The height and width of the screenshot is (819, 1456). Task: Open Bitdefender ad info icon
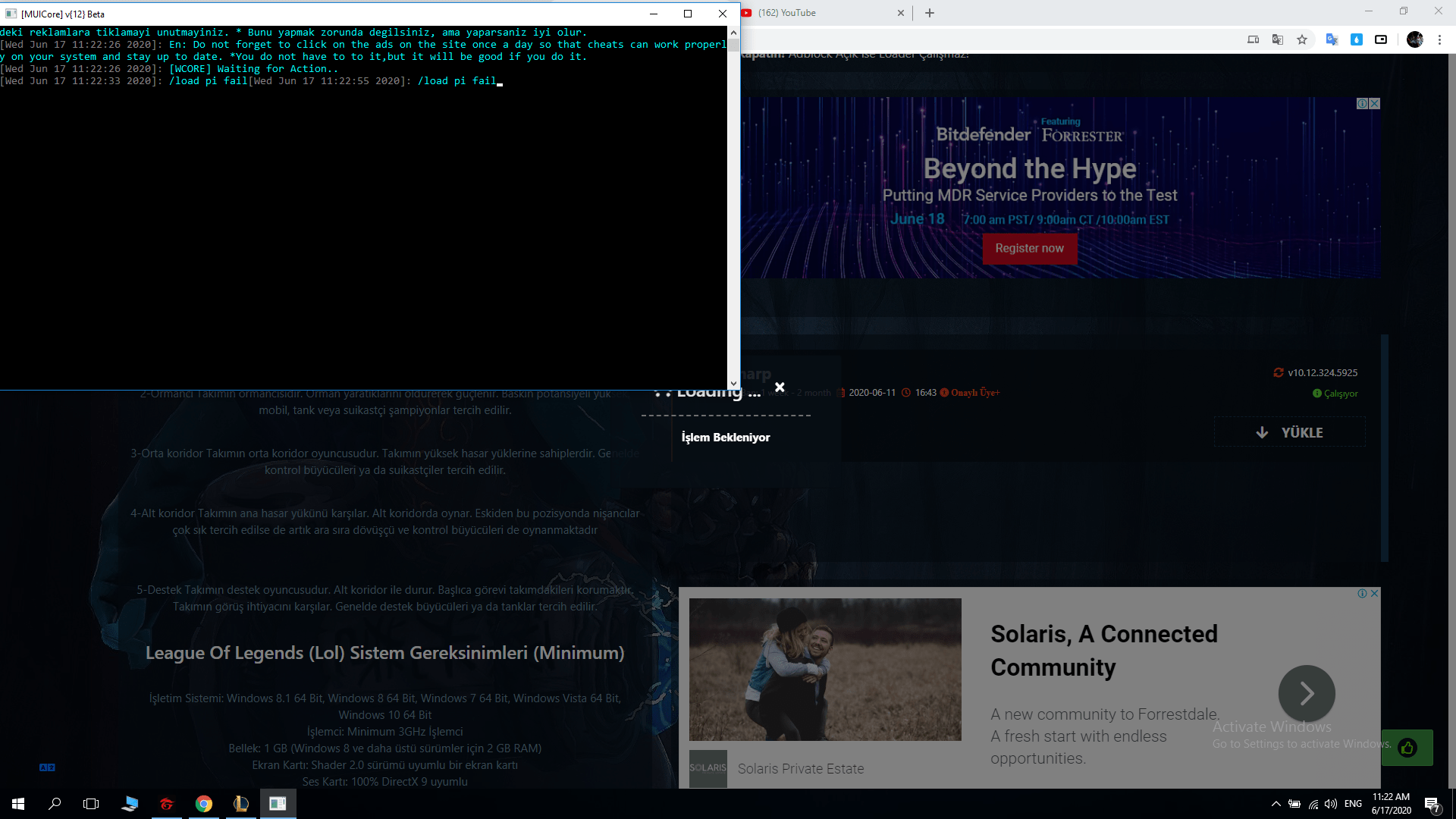(1363, 103)
